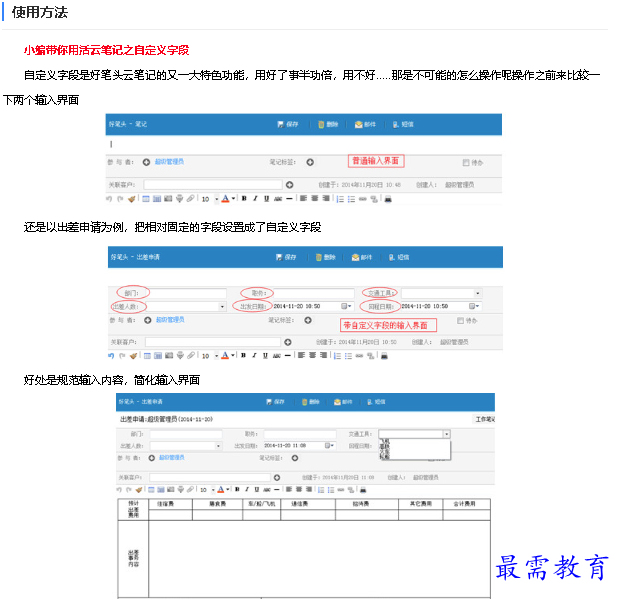This screenshot has height=599, width=617.
Task: Open 出发日期 picker in expense-table 出差申请 form
Action: (329, 446)
